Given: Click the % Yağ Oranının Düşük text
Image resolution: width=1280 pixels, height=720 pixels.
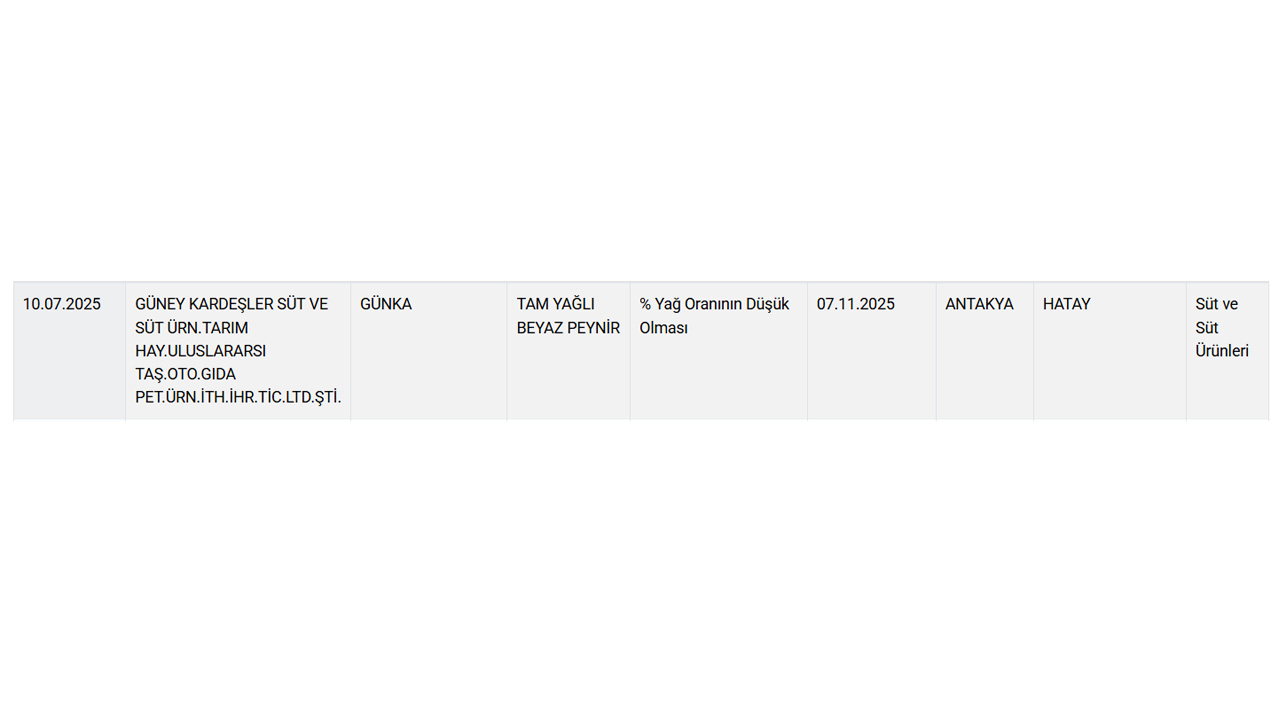Looking at the screenshot, I should pyautogui.click(x=714, y=304).
